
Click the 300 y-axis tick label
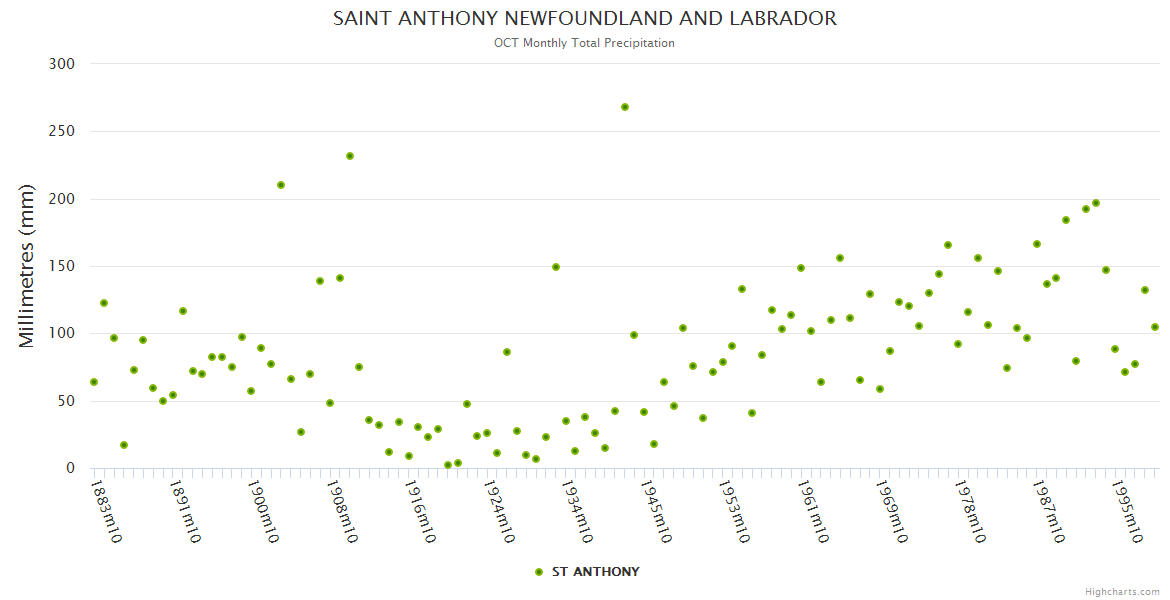(62, 64)
